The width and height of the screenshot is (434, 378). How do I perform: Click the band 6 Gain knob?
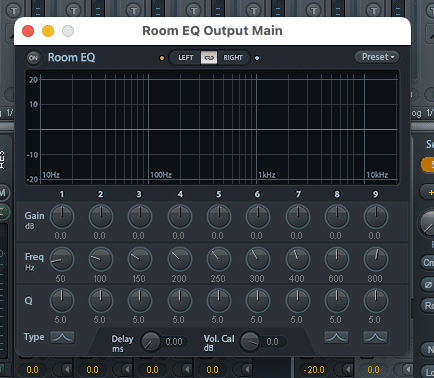click(258, 216)
